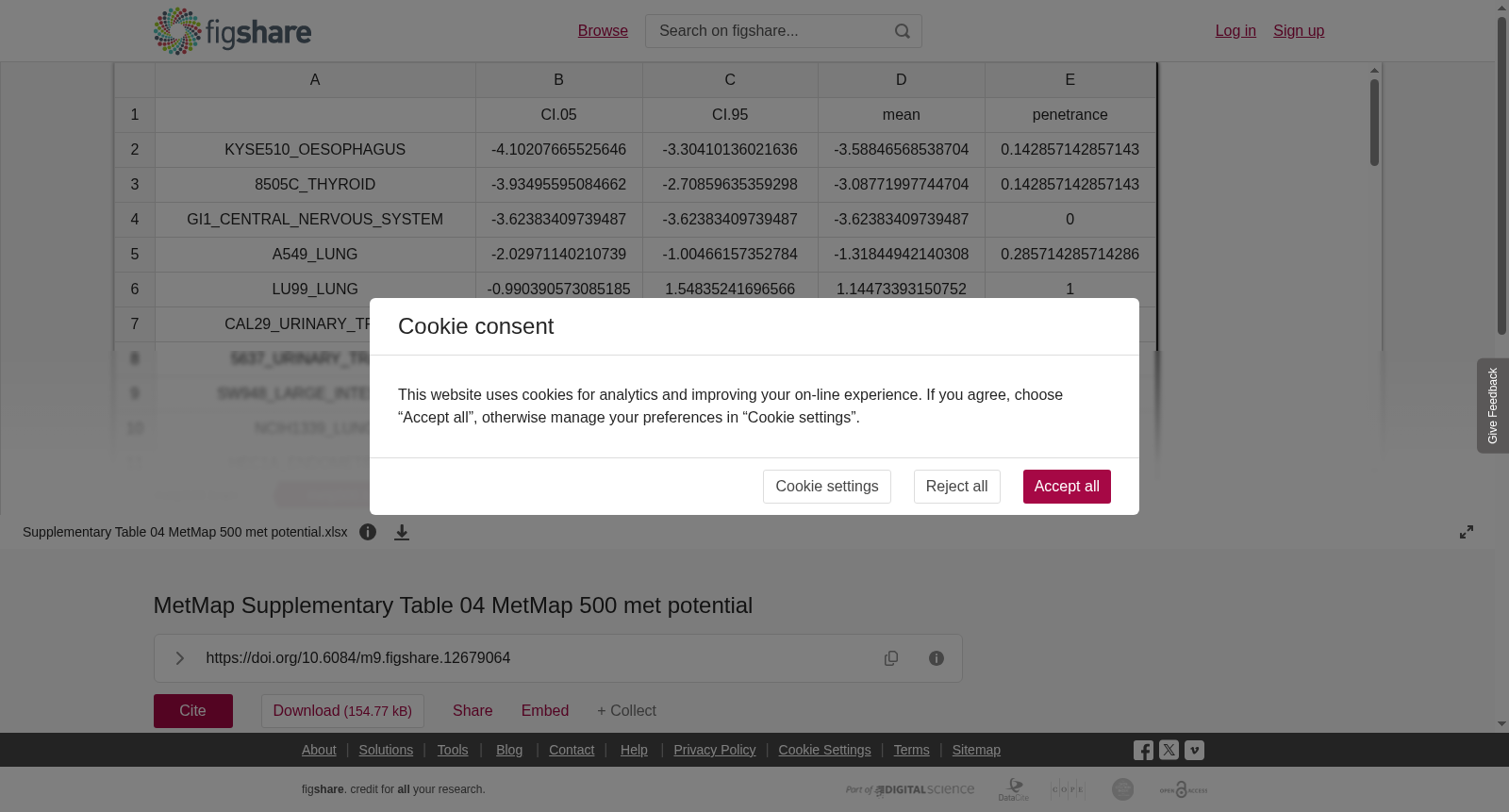Open the Give Feedback side tab

point(1493,406)
